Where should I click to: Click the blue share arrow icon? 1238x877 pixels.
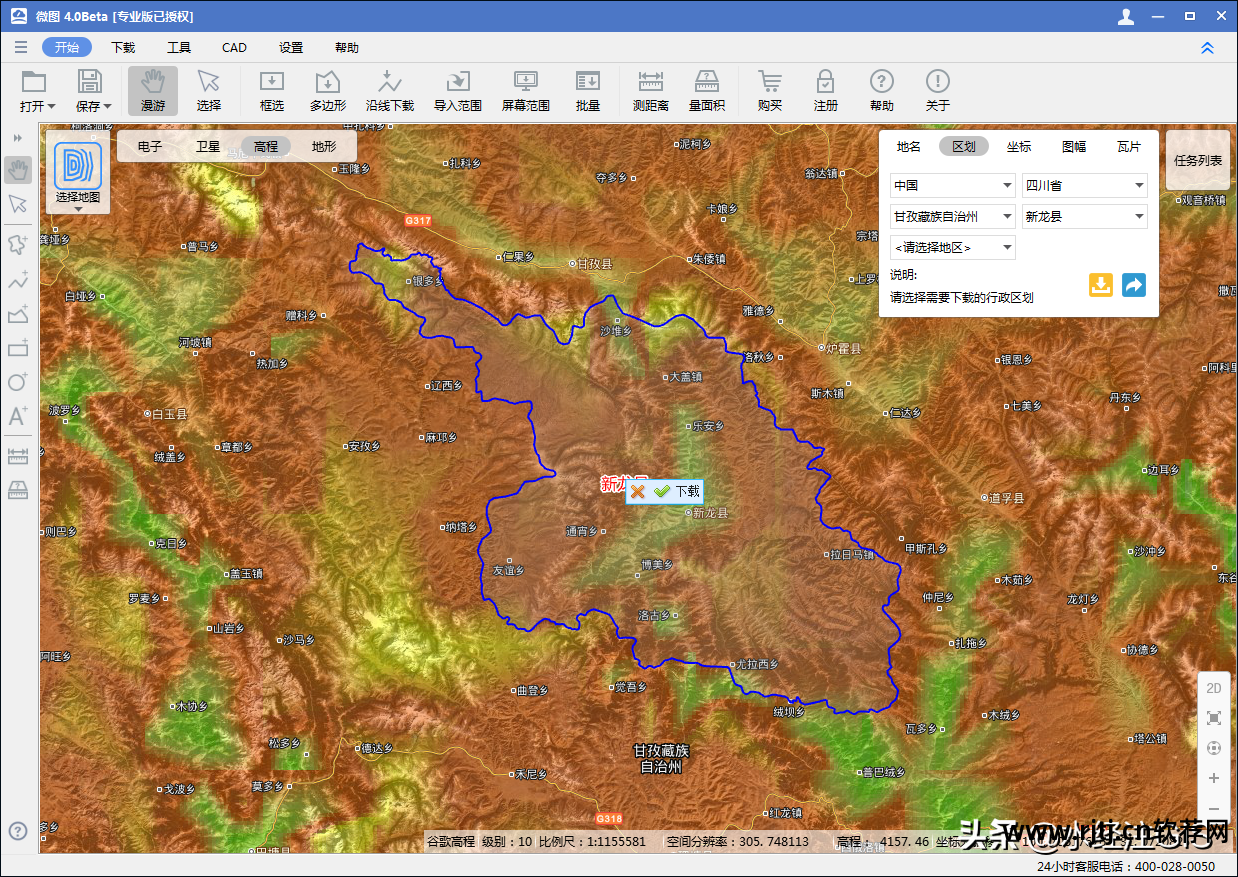(1134, 285)
